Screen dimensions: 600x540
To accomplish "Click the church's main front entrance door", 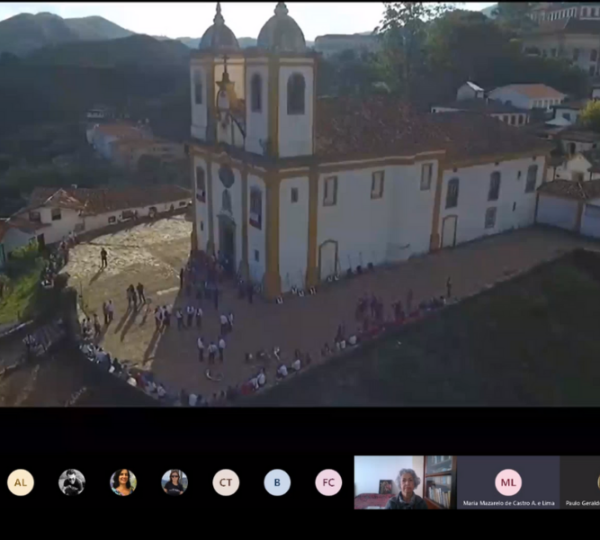I will pyautogui.click(x=227, y=243).
